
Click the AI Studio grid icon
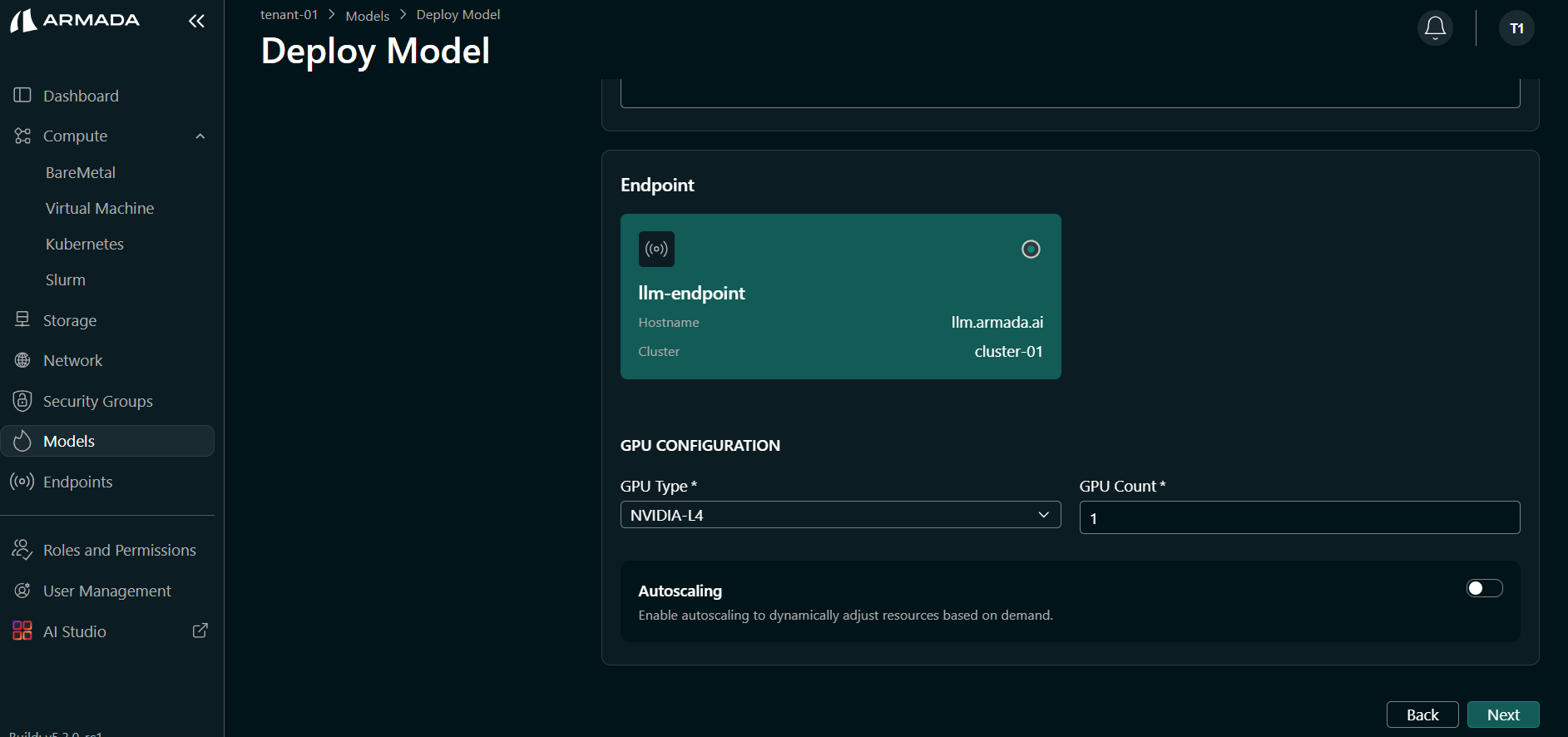pyautogui.click(x=22, y=631)
